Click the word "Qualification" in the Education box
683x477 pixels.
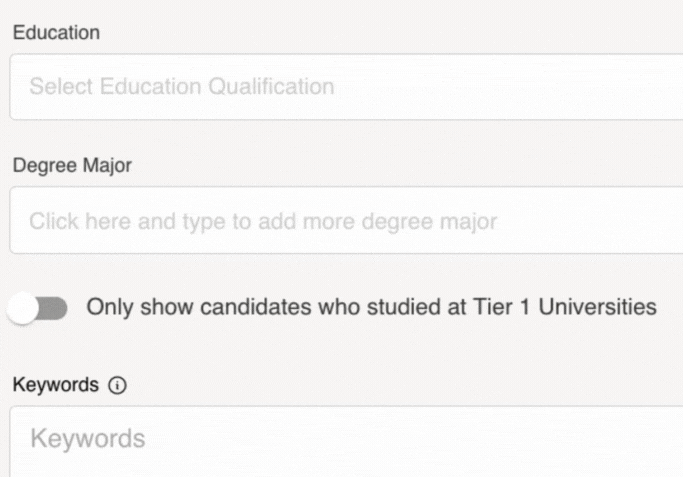pyautogui.click(x=271, y=87)
